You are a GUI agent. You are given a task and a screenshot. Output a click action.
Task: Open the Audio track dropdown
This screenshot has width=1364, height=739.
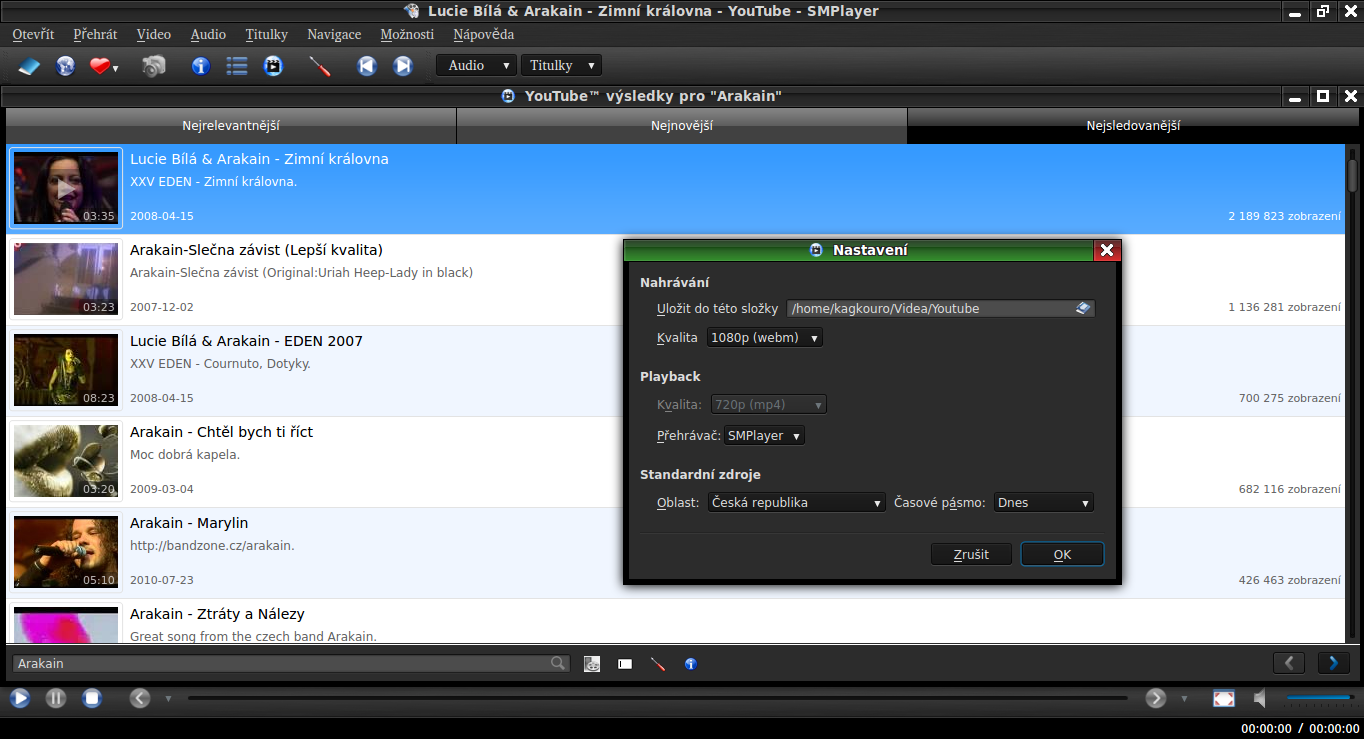(x=476, y=65)
